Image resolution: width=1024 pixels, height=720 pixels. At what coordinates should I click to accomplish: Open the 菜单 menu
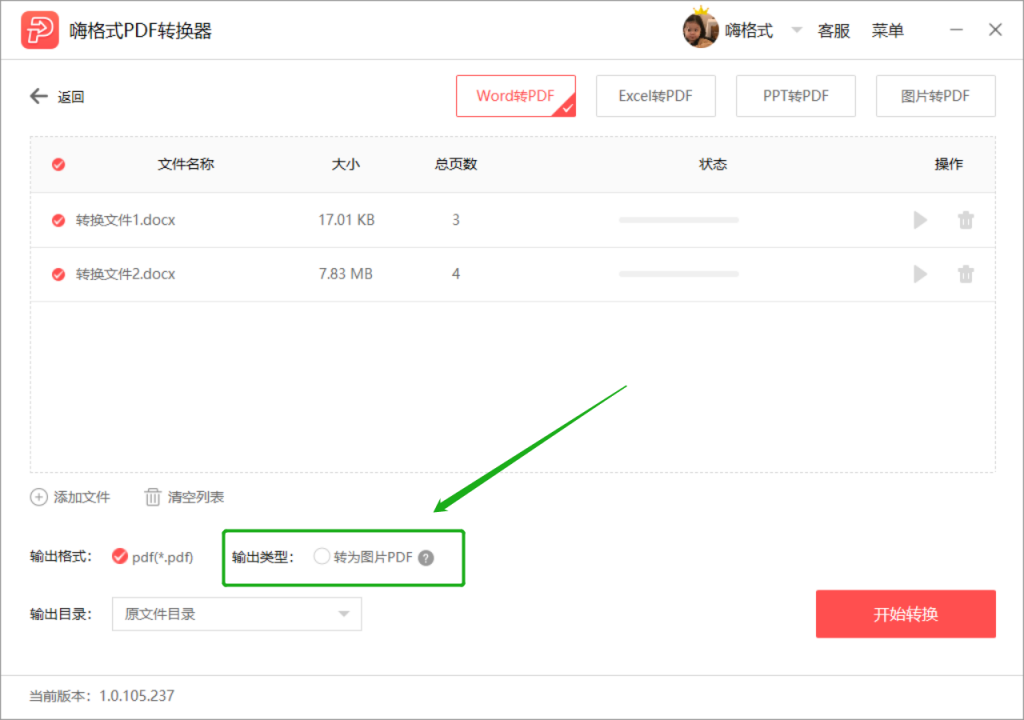888,31
